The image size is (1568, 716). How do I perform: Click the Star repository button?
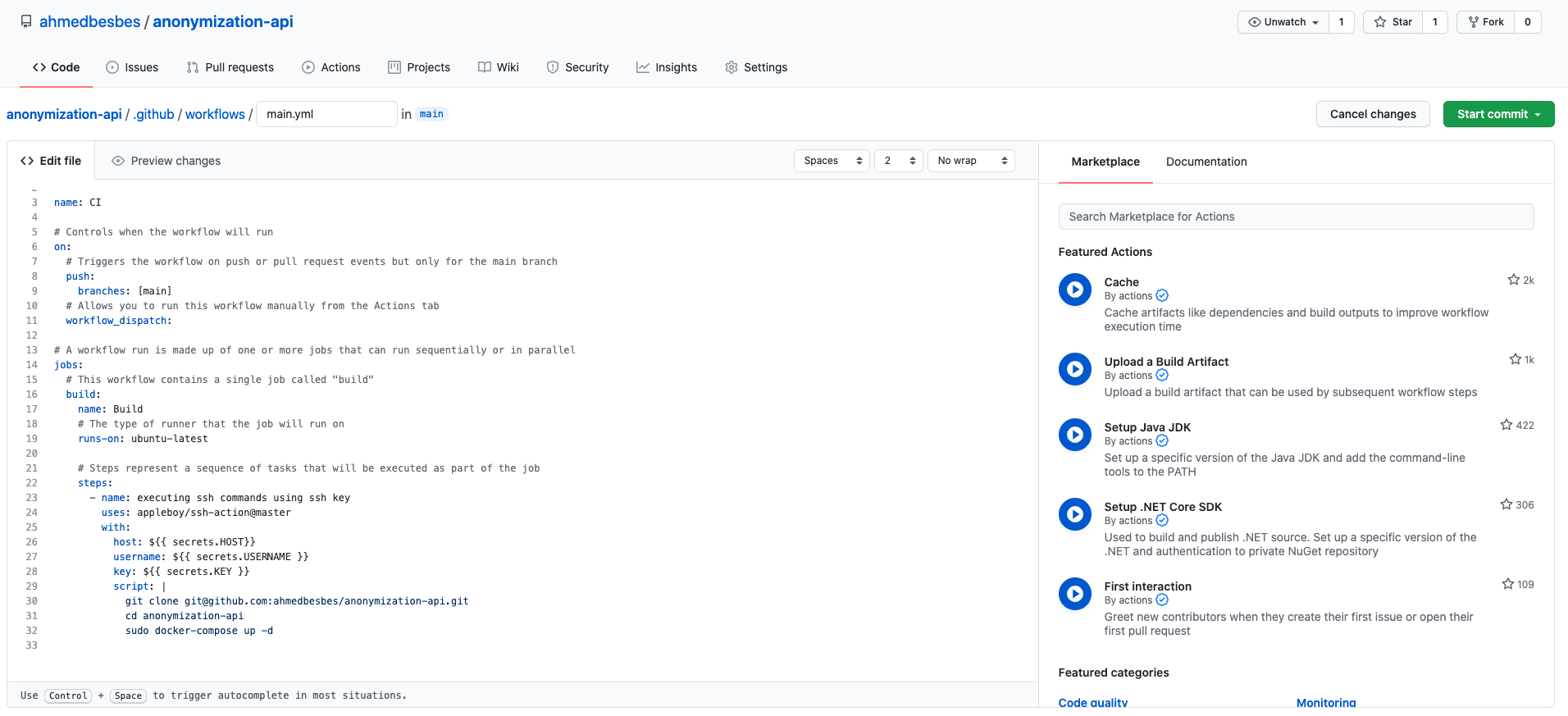click(x=1393, y=22)
